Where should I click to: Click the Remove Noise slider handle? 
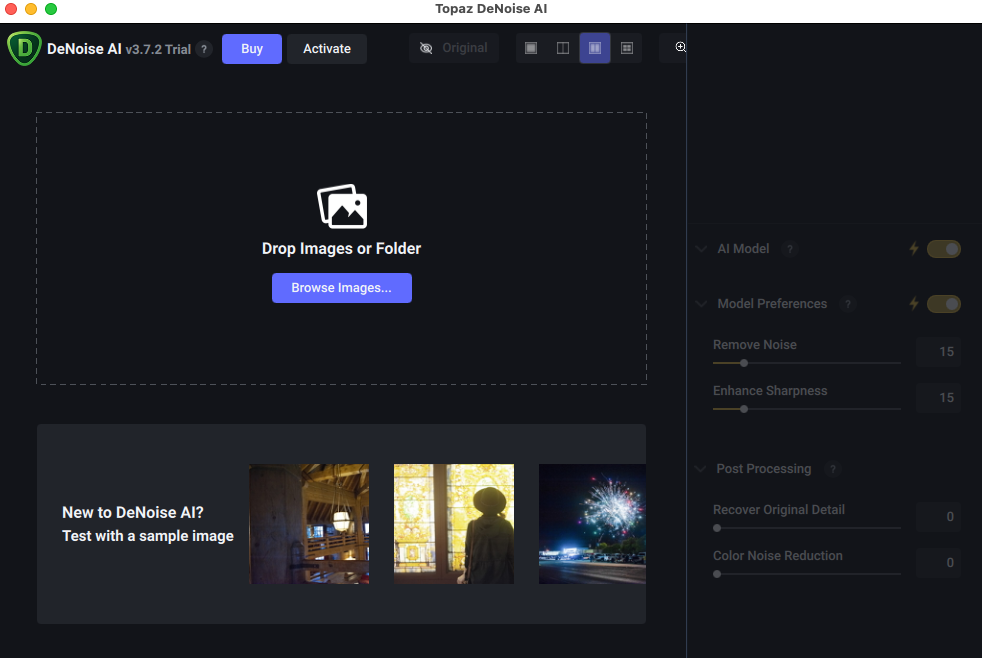click(x=744, y=363)
